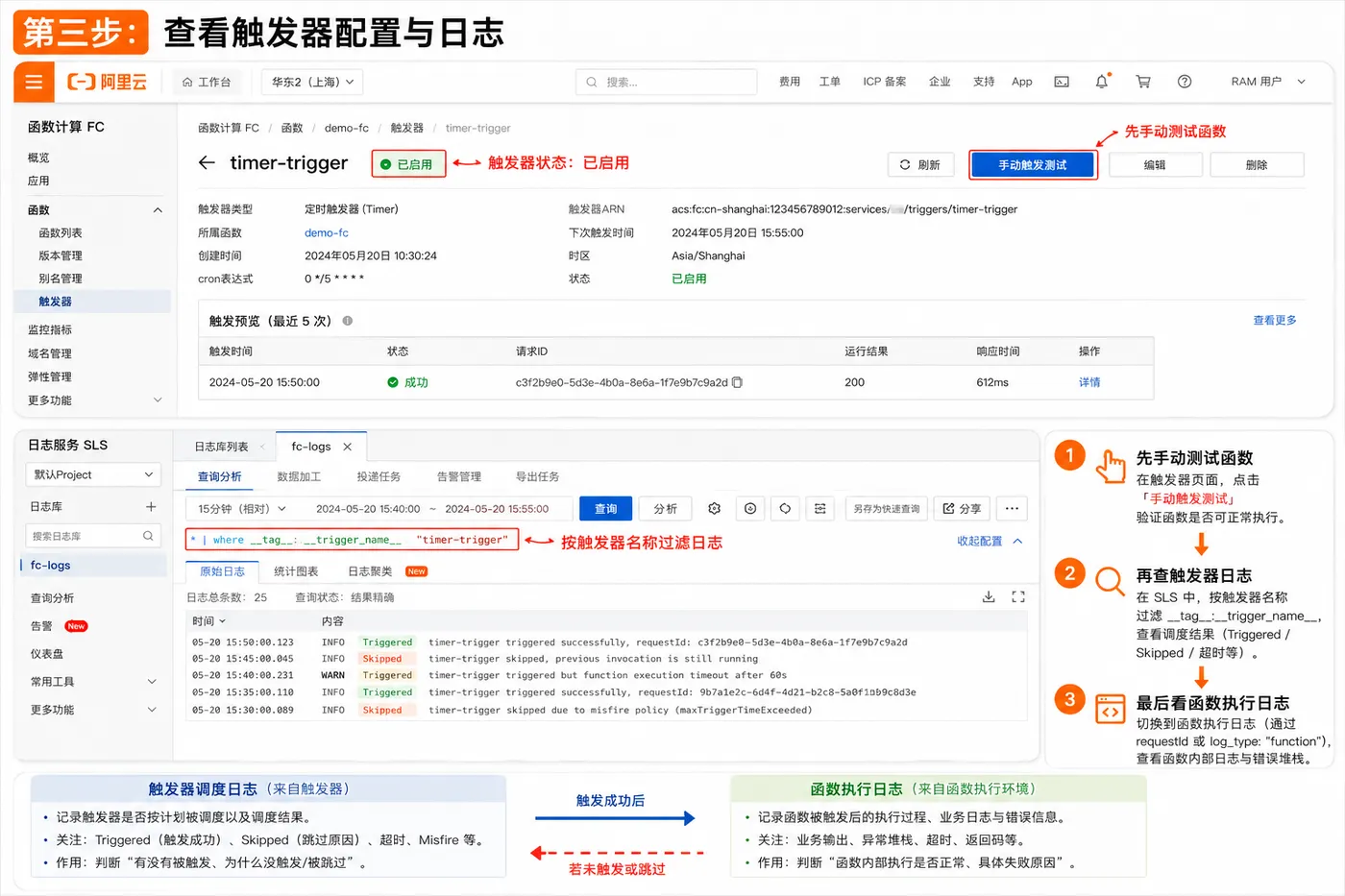Click the 分析 button
1345x896 pixels.
pyautogui.click(x=665, y=509)
